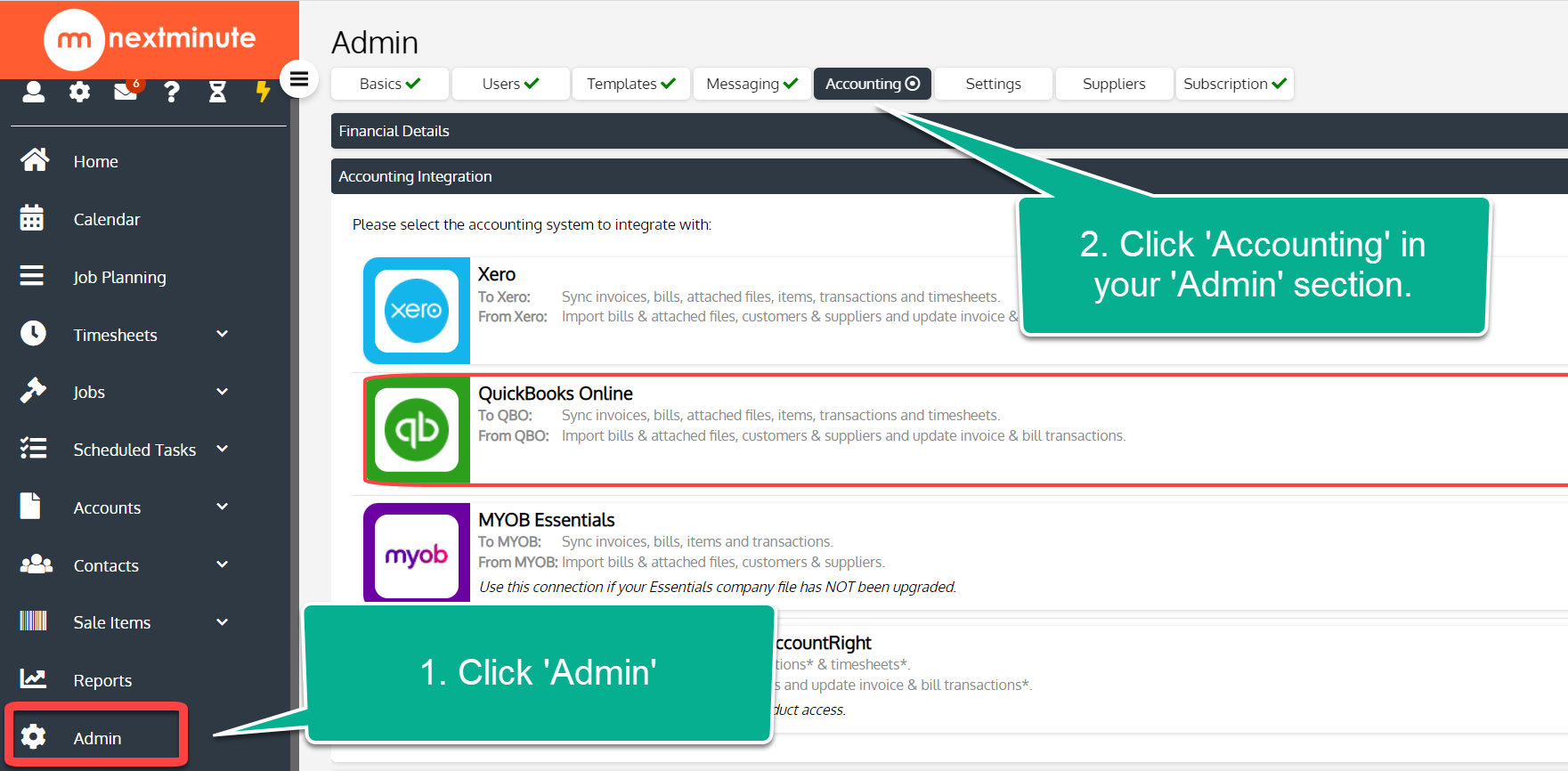Viewport: 1568px width, 771px height.
Task: Expand the Jobs submenu chevron
Action: tap(223, 392)
